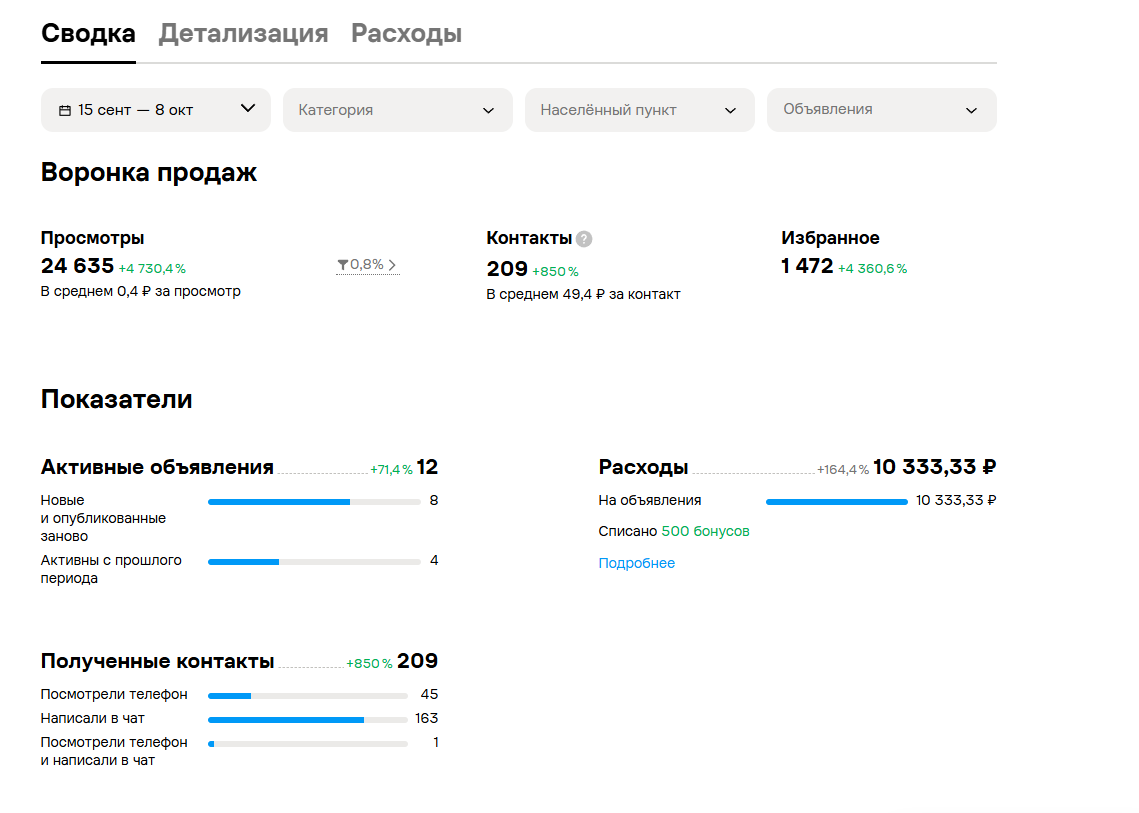Click the chevron arrow in Категория filter
This screenshot has height=813, width=1139.
tap(488, 110)
